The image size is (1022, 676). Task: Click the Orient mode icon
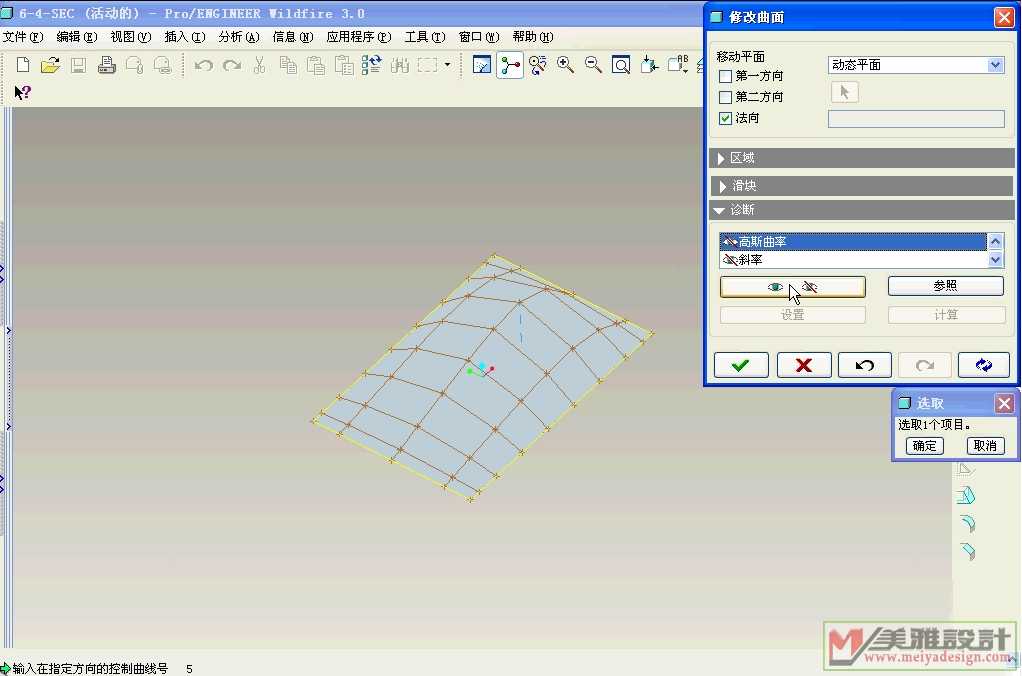point(538,65)
